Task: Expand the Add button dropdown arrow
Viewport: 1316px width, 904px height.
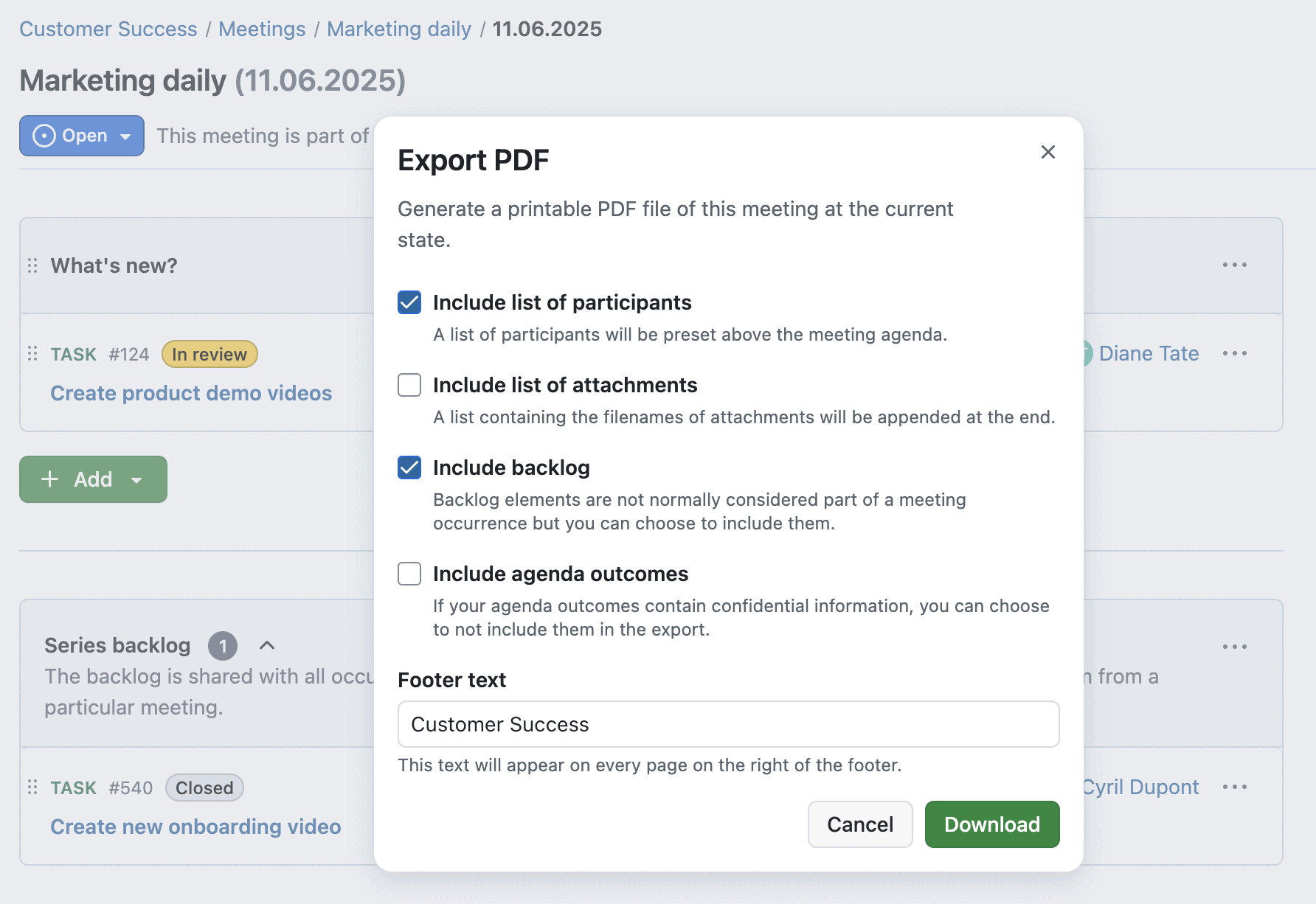Action: click(136, 479)
